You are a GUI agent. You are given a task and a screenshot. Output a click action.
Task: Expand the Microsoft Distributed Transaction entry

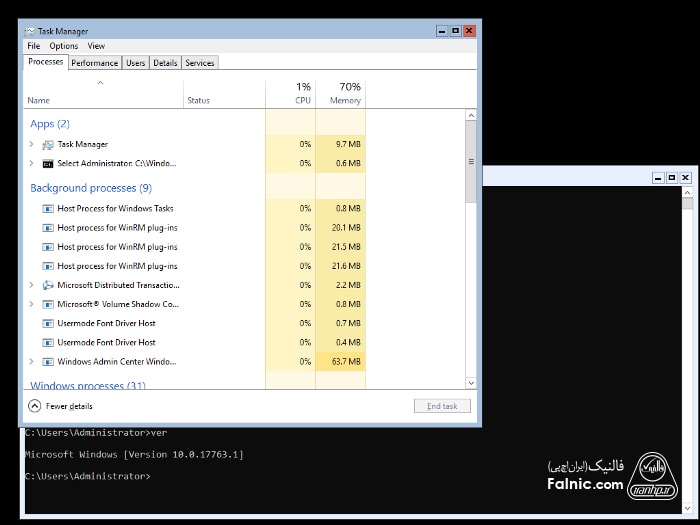(32, 285)
